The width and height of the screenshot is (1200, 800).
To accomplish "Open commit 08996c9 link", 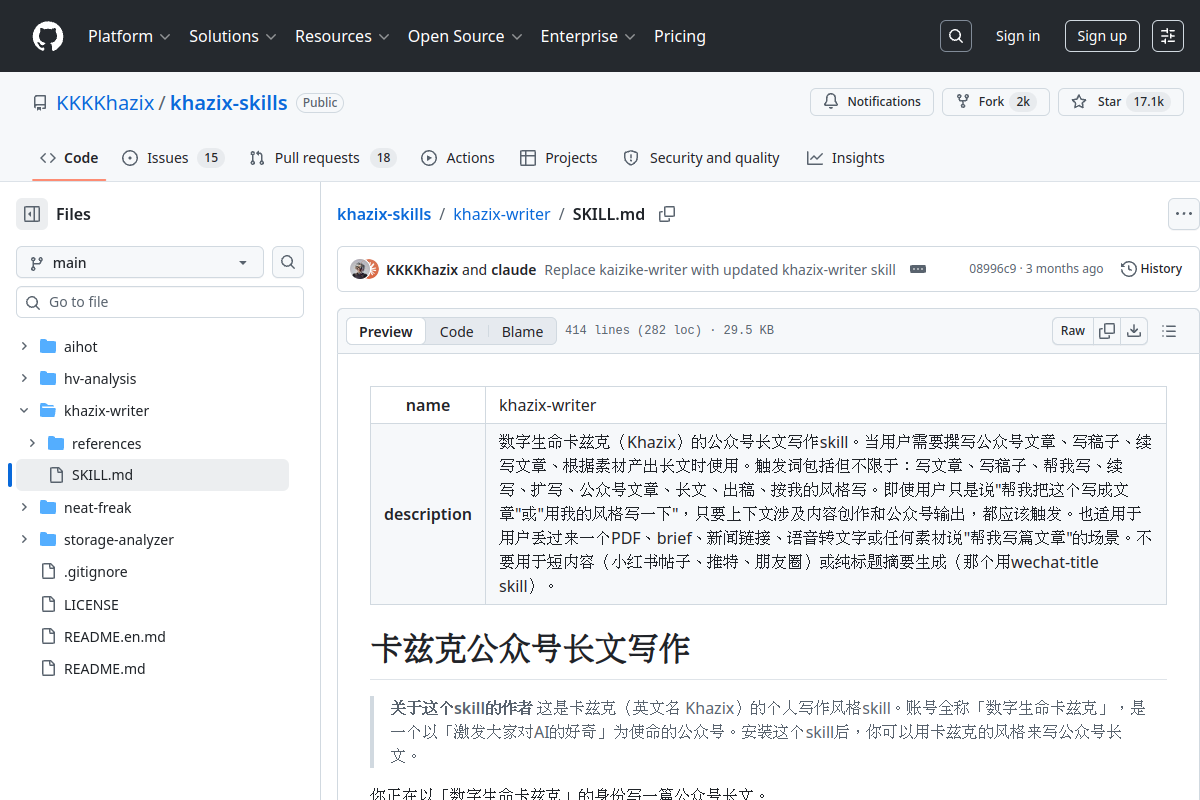I will point(992,269).
